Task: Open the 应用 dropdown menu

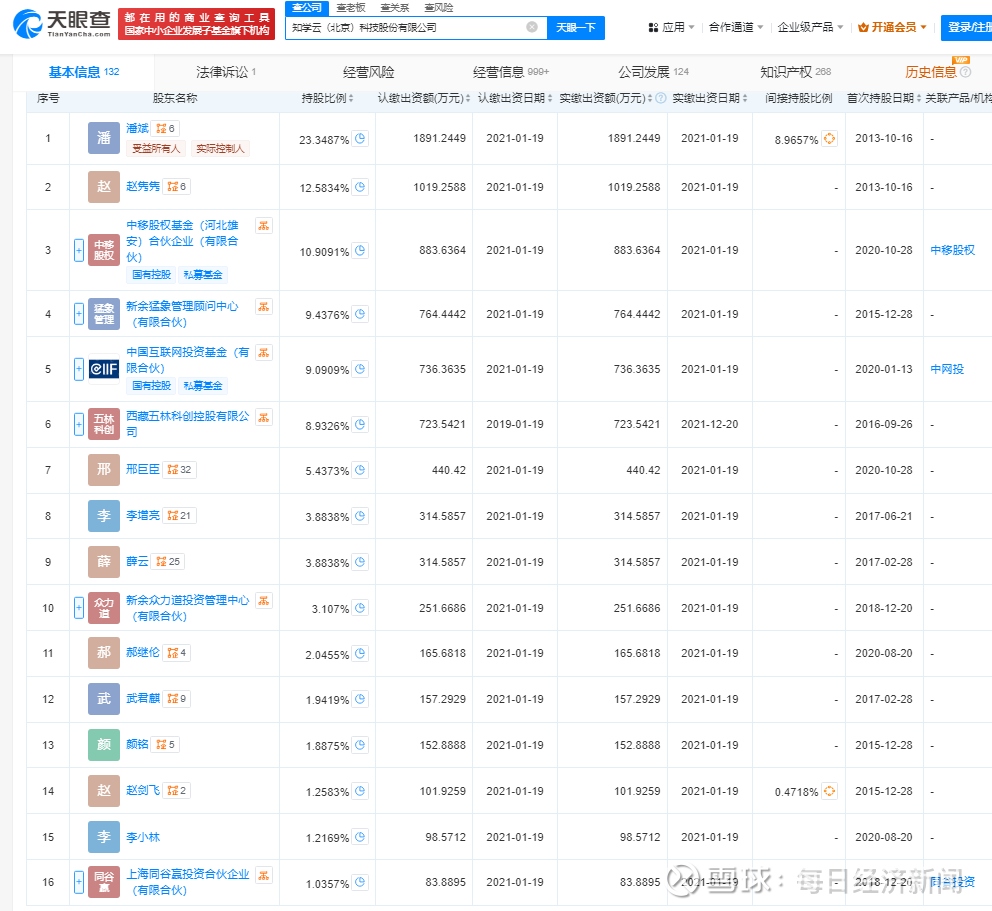Action: click(x=671, y=27)
